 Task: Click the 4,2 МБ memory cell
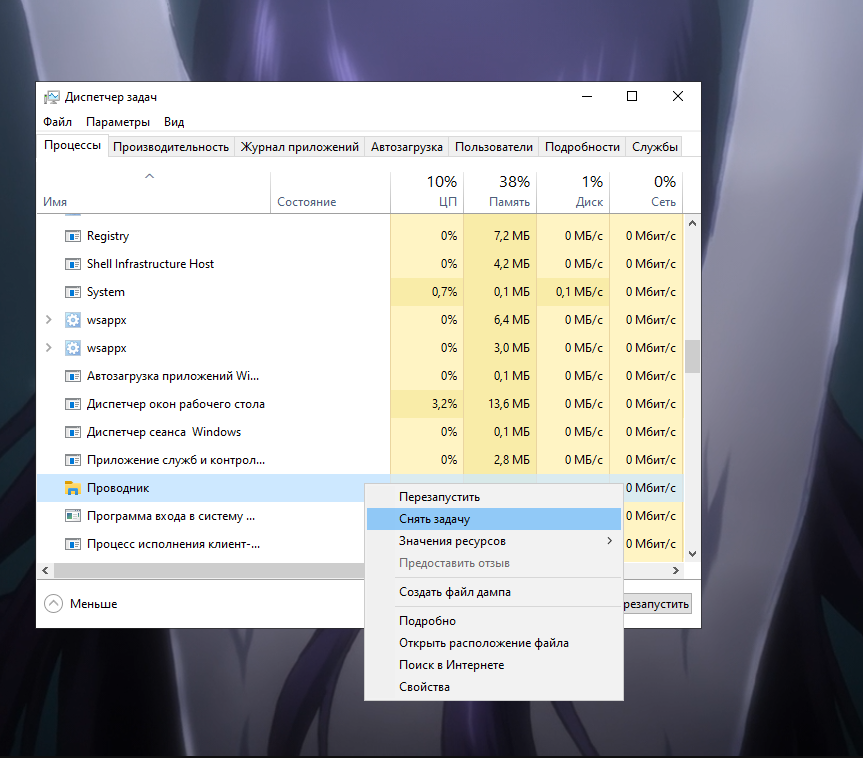500,264
